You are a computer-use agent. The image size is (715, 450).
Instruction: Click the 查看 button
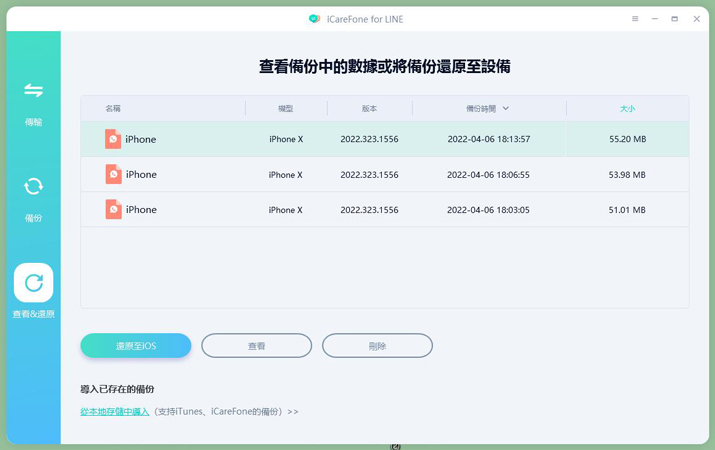coord(257,346)
